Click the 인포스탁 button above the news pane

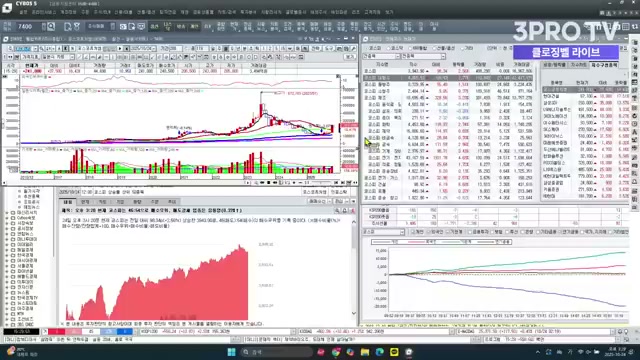(x=338, y=192)
